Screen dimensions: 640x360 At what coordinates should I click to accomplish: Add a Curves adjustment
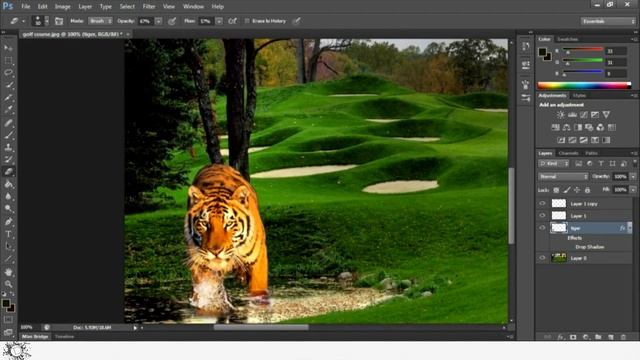[x=584, y=115]
